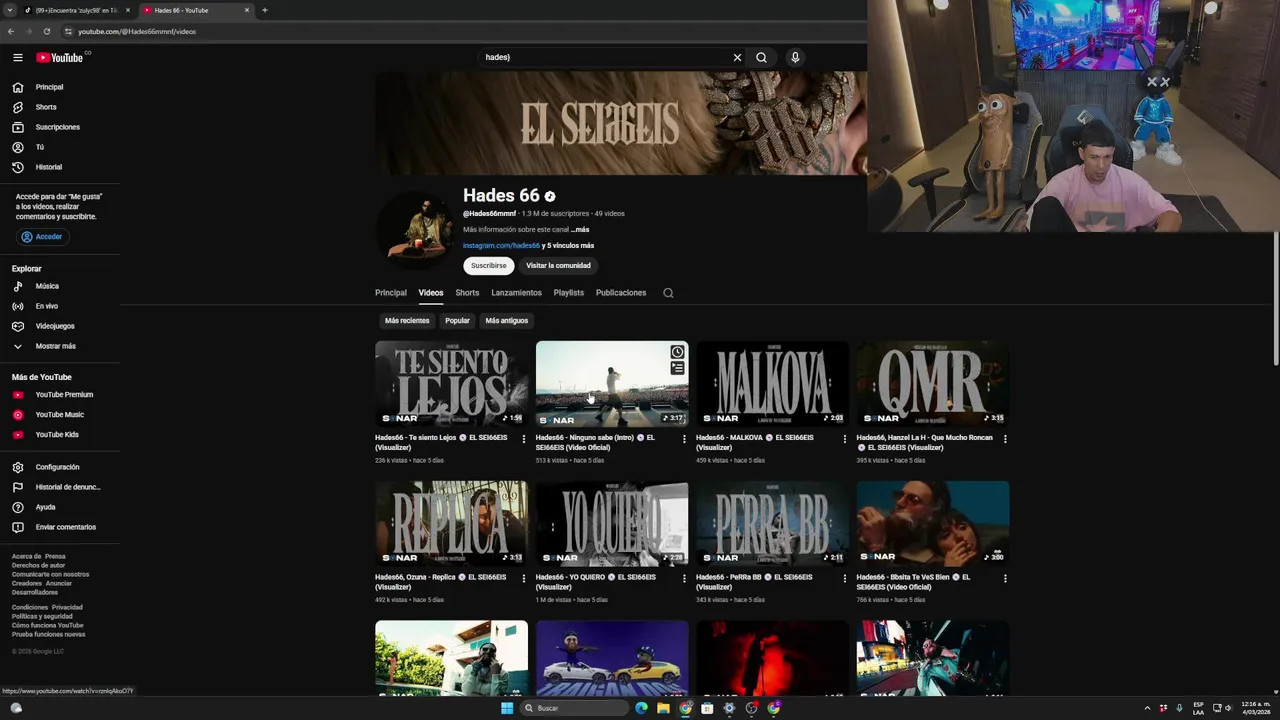Open instagram.com/hades66 link

(x=501, y=246)
